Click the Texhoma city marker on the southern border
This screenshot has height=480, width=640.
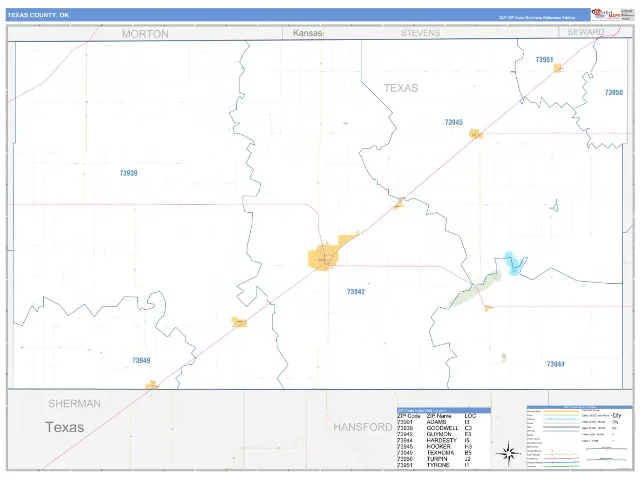(151, 385)
